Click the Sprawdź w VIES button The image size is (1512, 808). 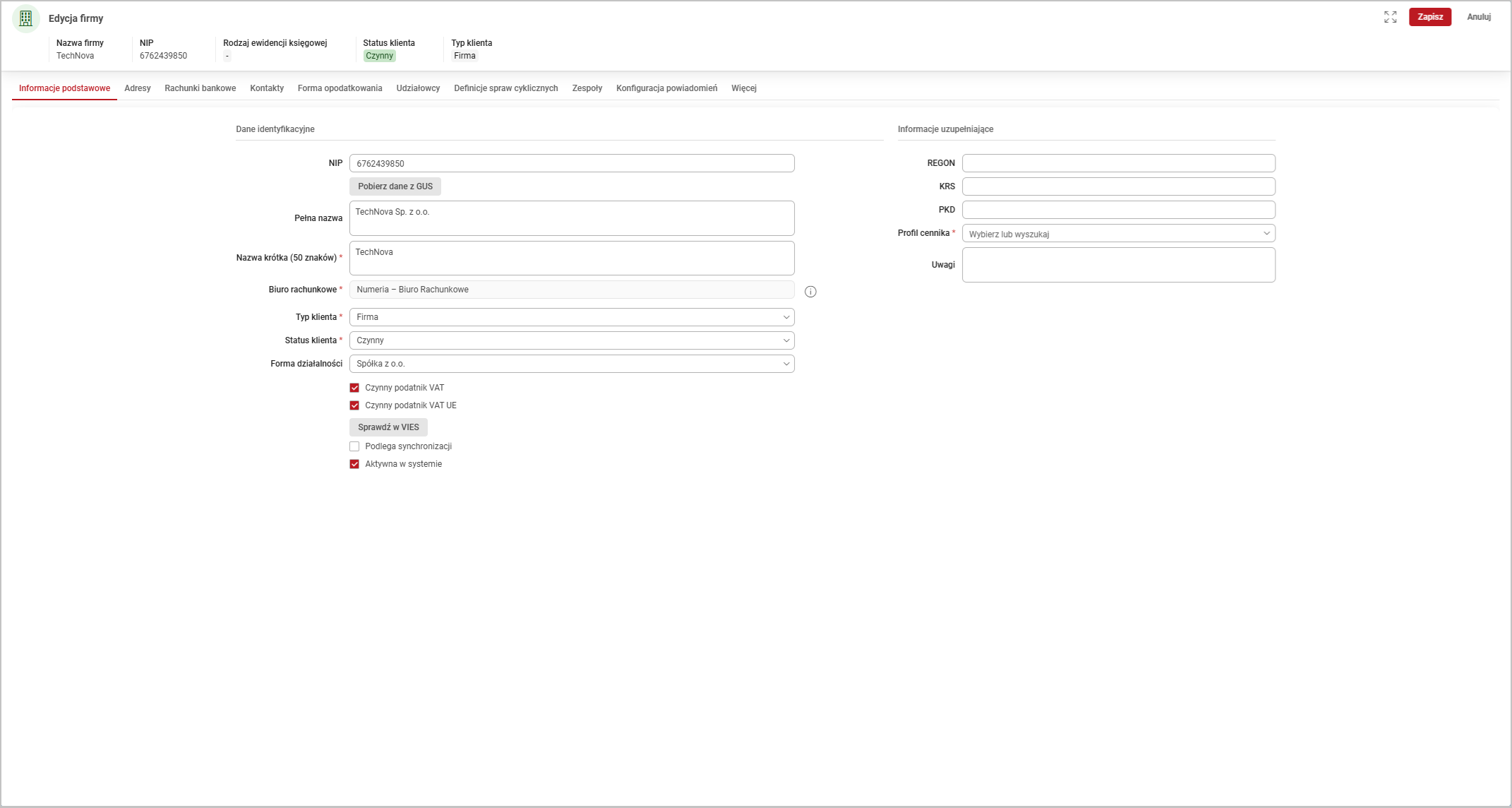[x=388, y=427]
